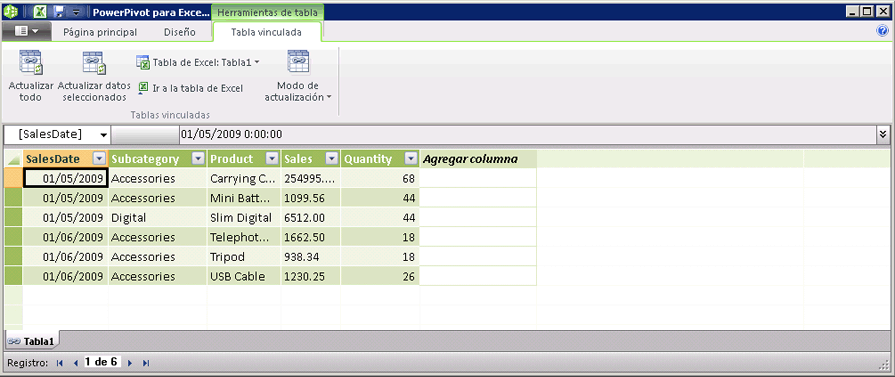
Task: Open quick access toolbar customize arrow
Action: [x=77, y=11]
